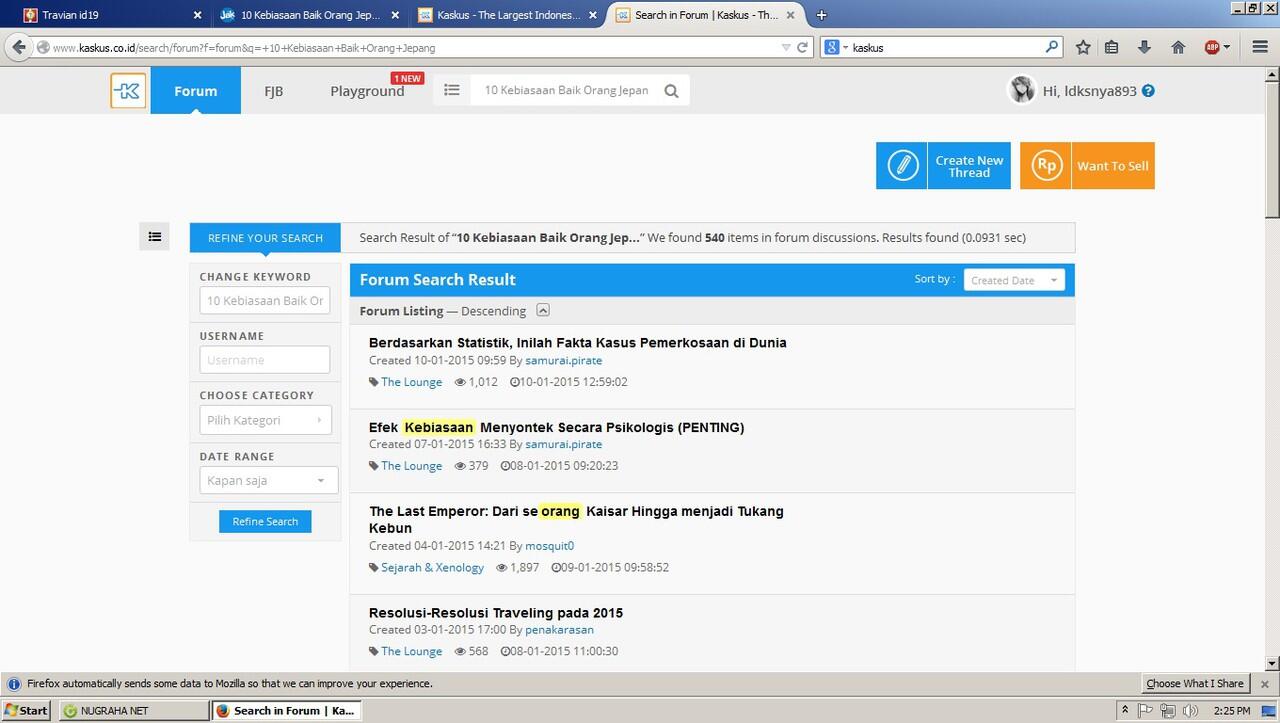Viewport: 1280px width, 723px height.
Task: Go to the Firefox home icon
Action: 1178,47
